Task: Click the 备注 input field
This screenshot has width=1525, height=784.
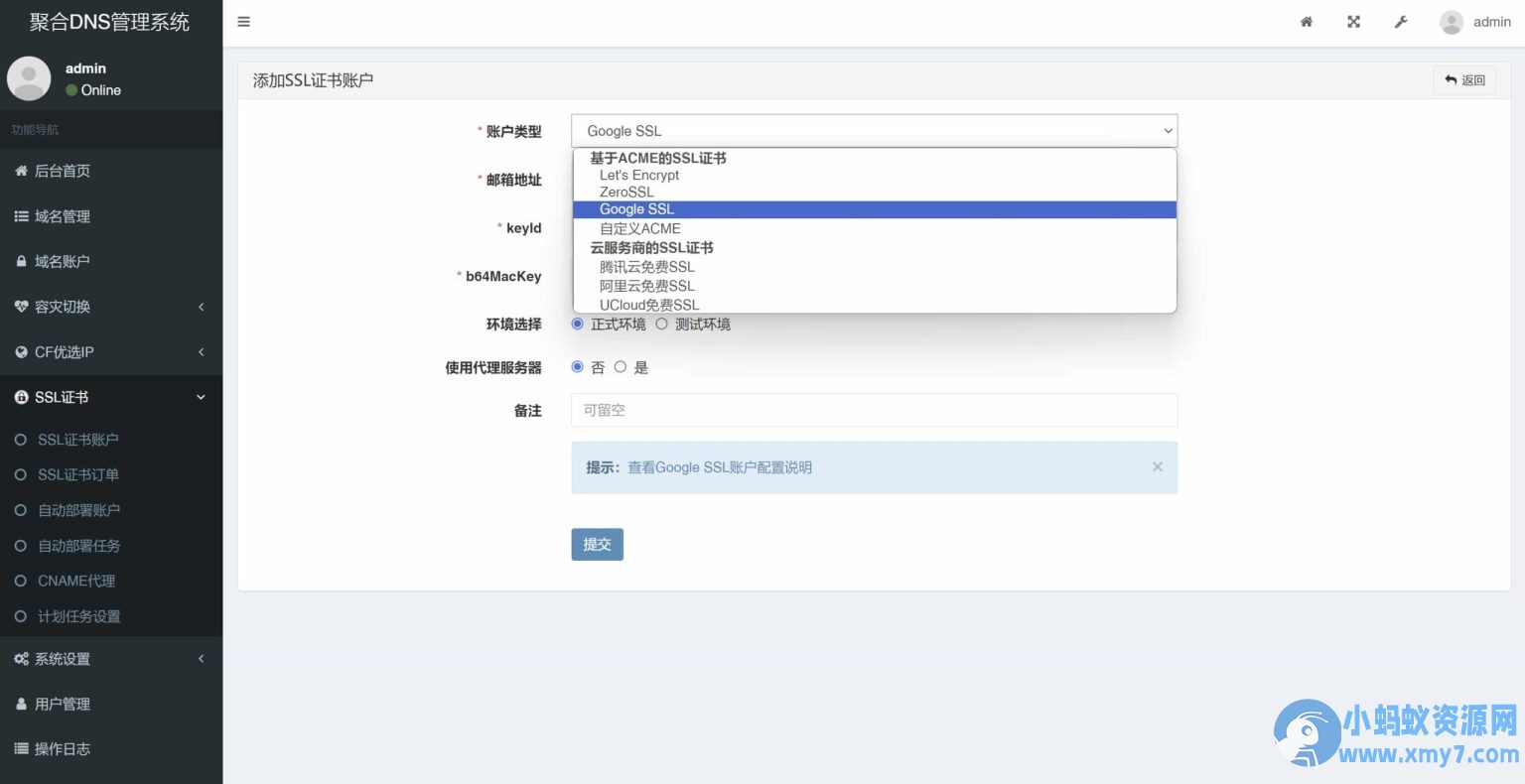Action: click(874, 410)
